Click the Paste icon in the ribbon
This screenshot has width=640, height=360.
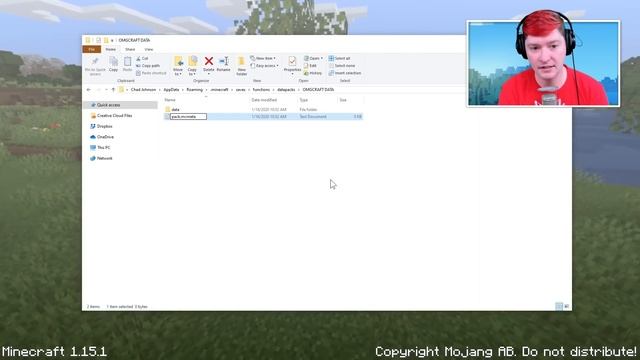[127, 62]
